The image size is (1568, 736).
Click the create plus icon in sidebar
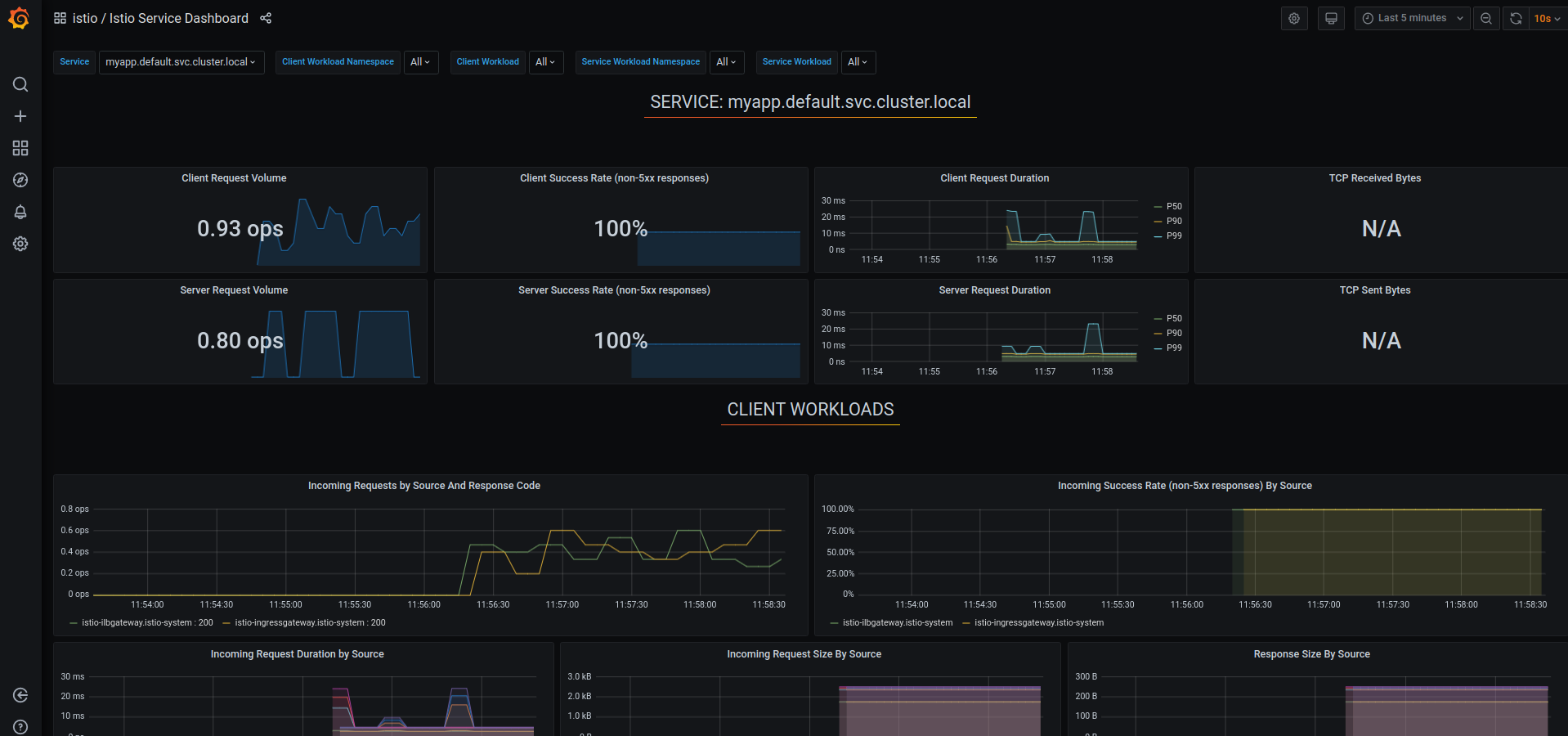pyautogui.click(x=20, y=116)
